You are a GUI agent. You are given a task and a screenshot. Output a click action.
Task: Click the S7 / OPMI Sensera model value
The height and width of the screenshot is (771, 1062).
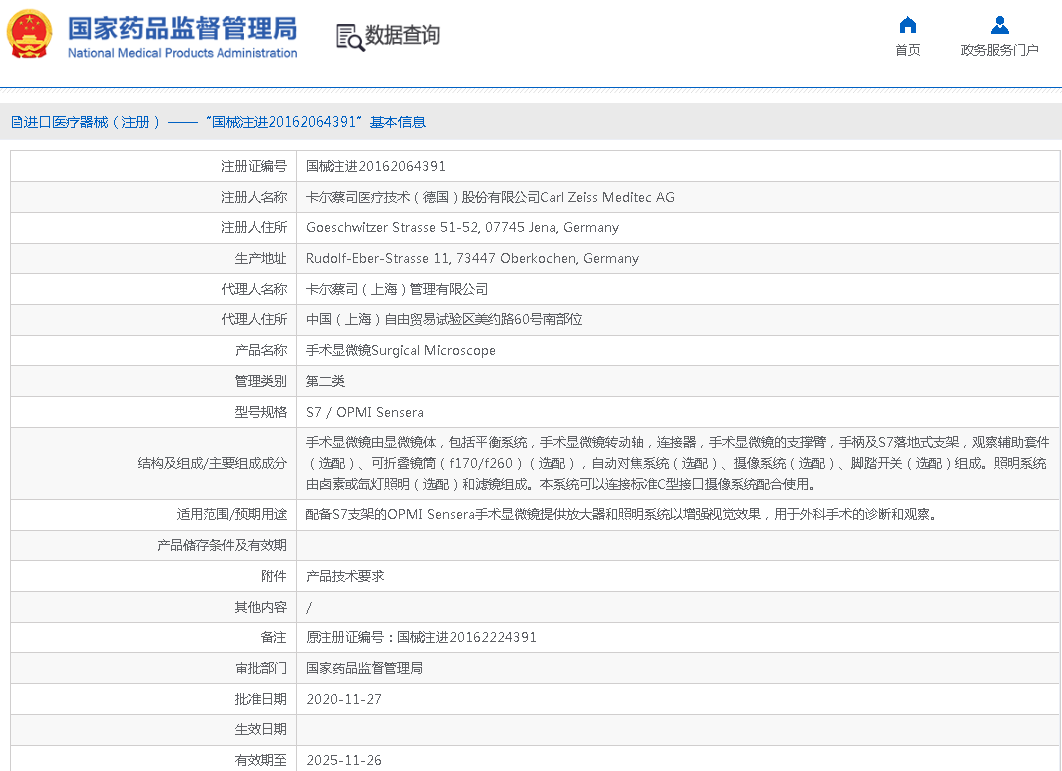point(364,412)
